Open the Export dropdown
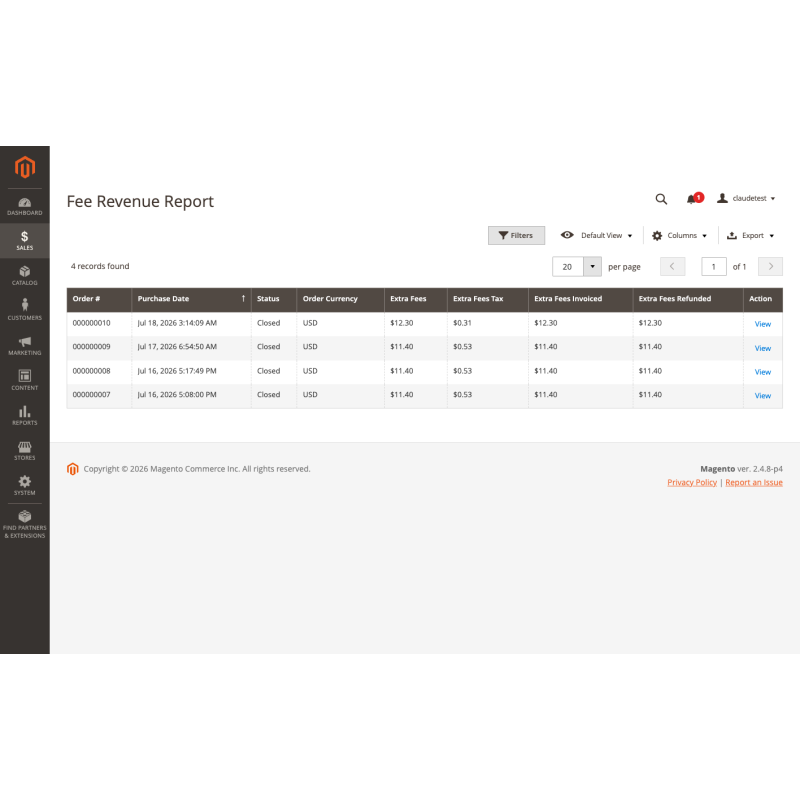This screenshot has width=800, height=800. (x=750, y=235)
